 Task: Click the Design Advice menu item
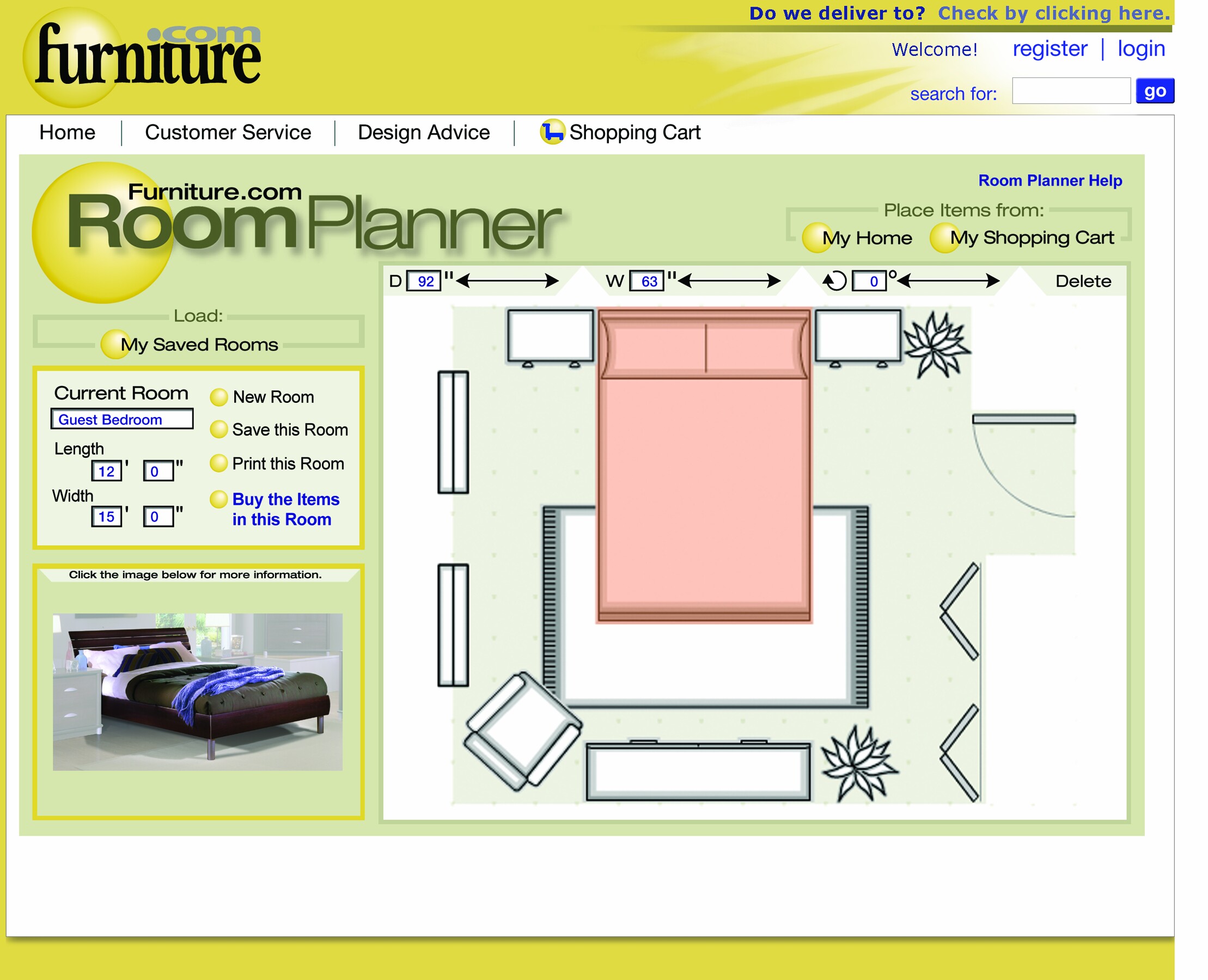coord(423,132)
